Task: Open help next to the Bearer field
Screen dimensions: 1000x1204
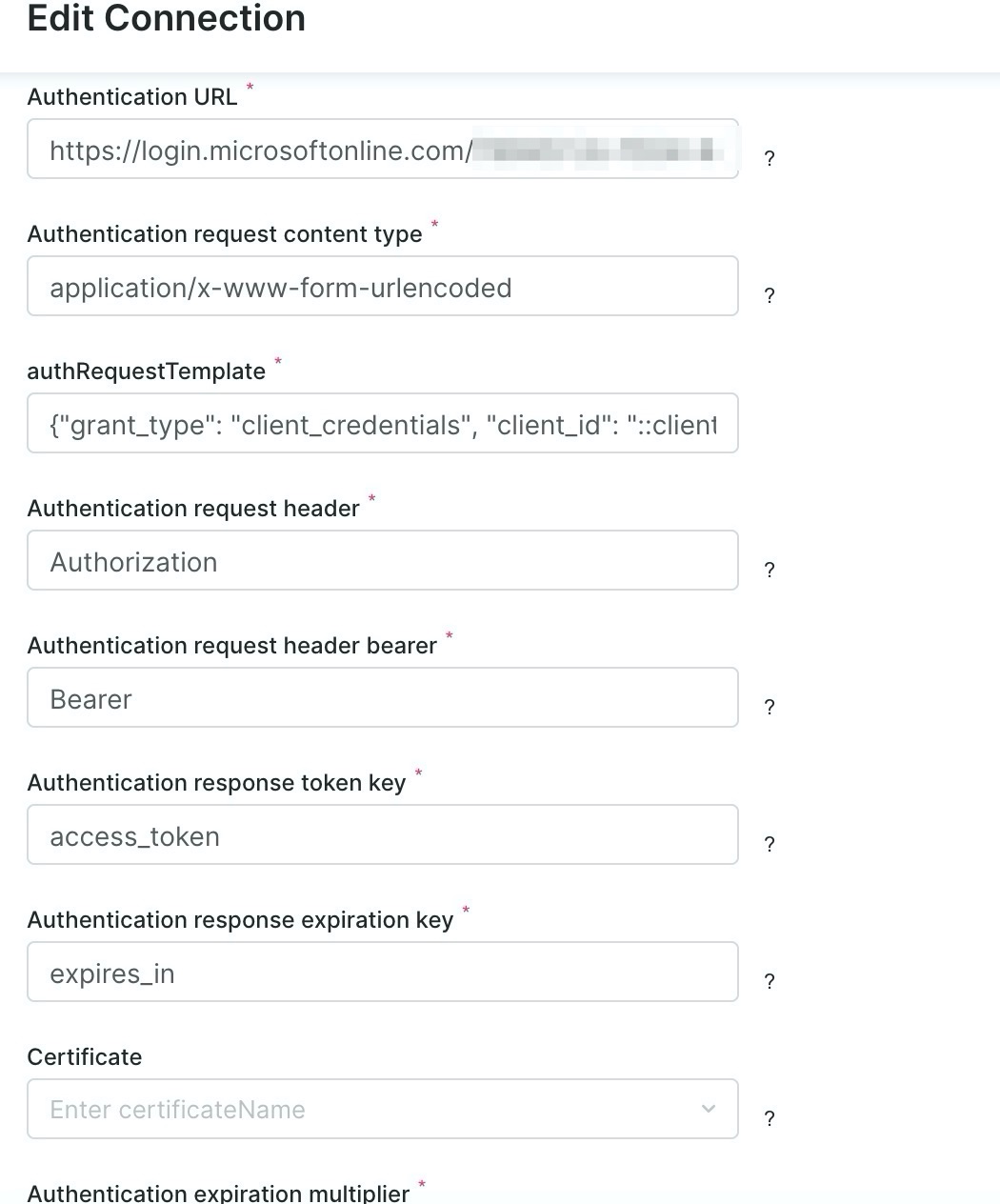Action: click(x=770, y=707)
